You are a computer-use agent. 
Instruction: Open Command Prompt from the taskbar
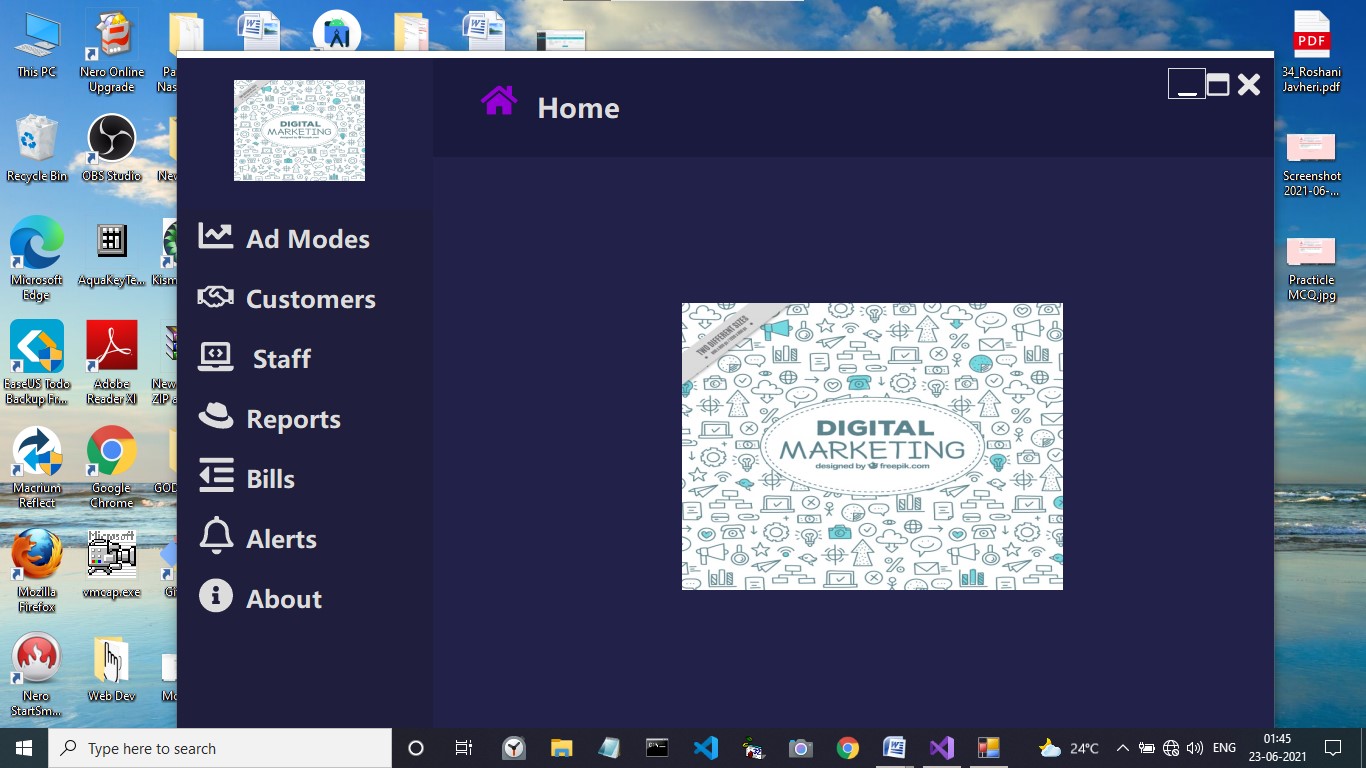[x=657, y=748]
